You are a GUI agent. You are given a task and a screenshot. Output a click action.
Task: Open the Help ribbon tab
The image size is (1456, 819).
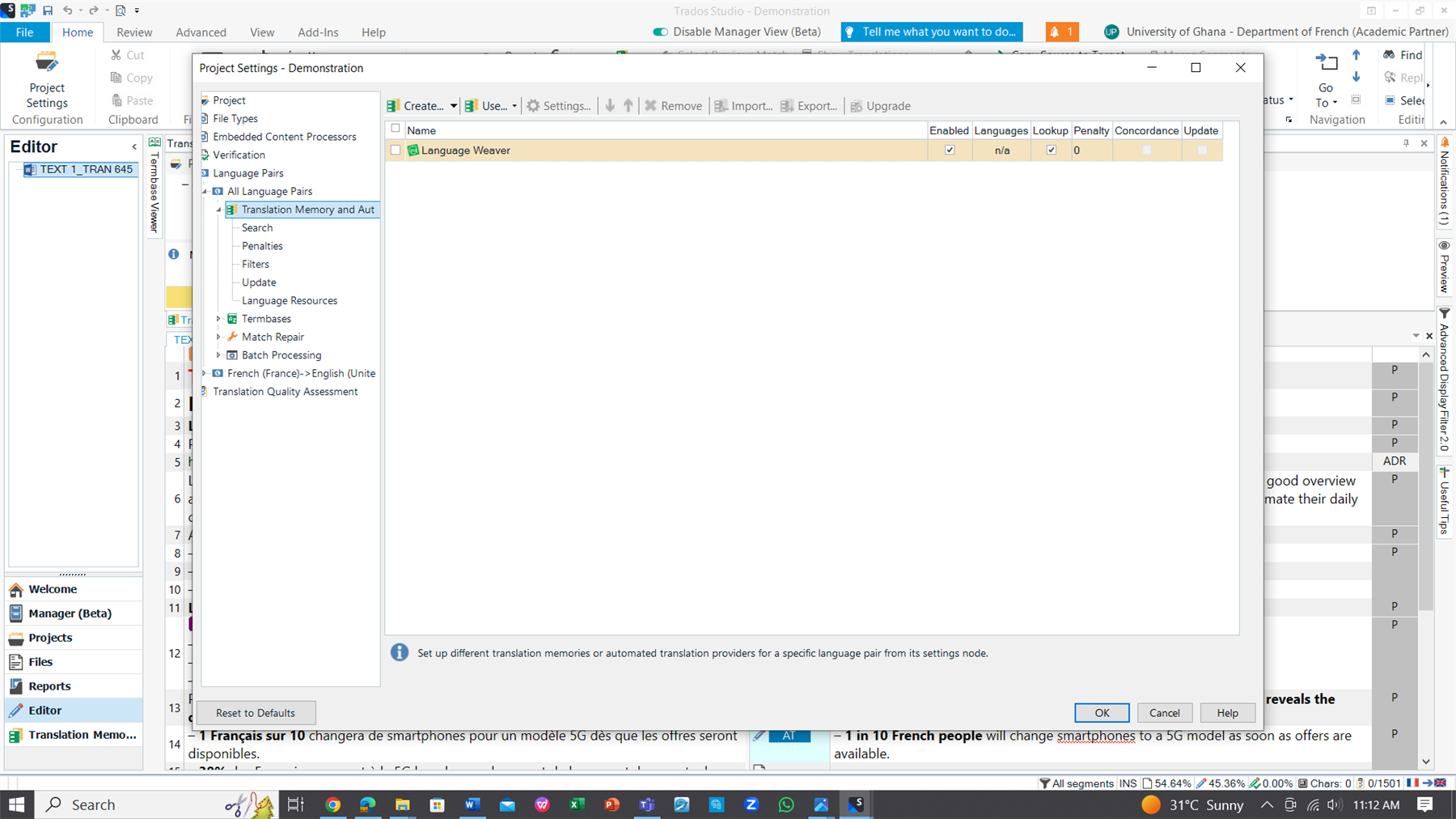click(x=374, y=32)
